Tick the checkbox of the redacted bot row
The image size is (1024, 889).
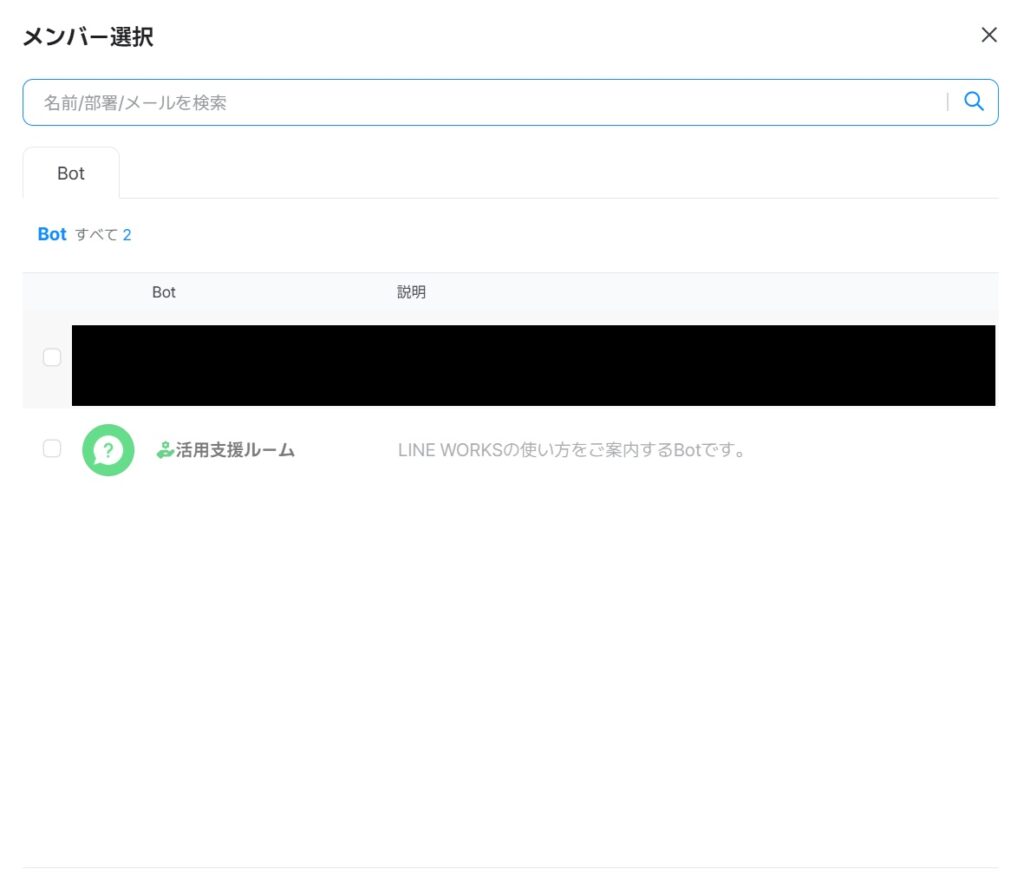pos(52,357)
